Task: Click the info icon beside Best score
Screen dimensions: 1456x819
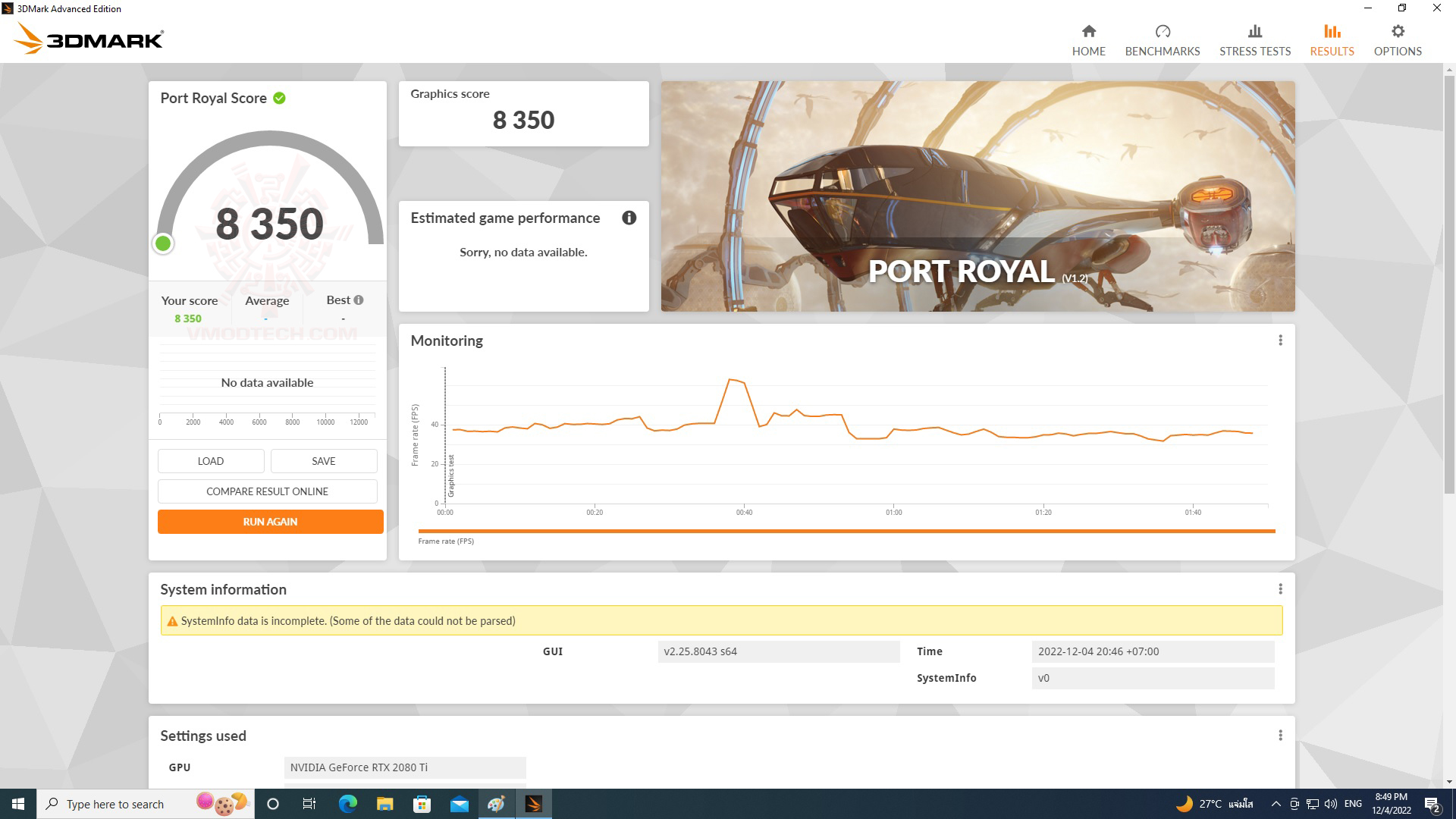Action: [358, 300]
